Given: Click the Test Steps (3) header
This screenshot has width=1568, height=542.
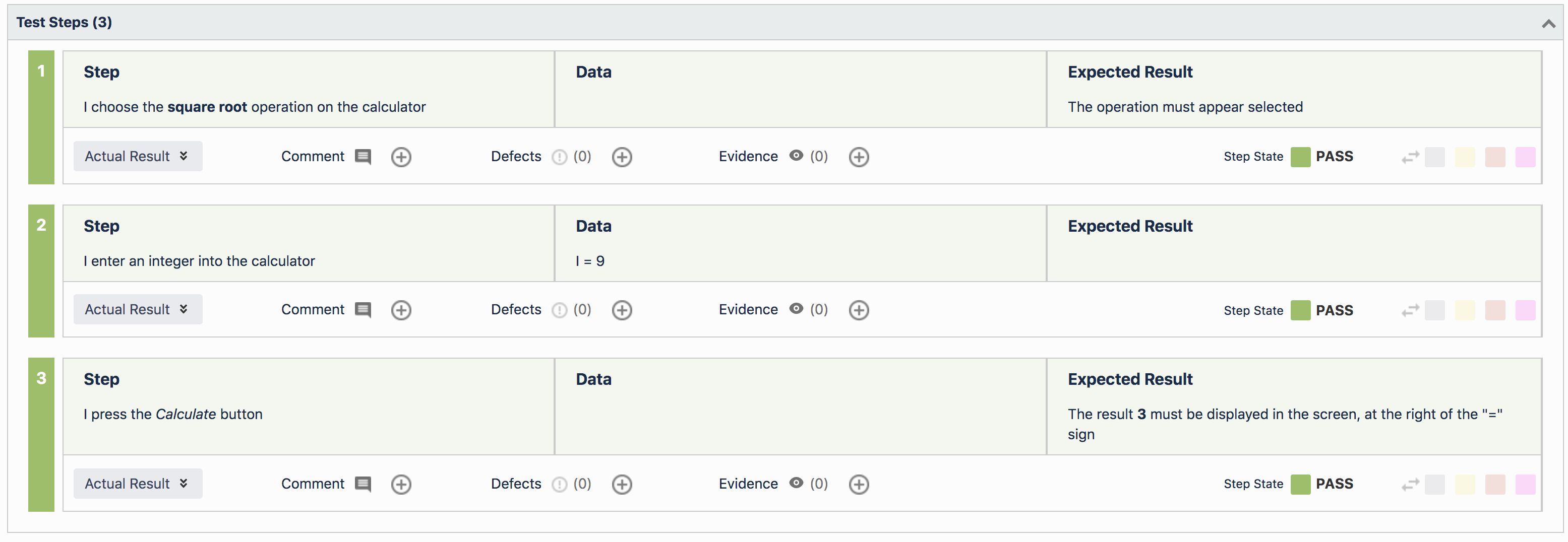Looking at the screenshot, I should point(64,23).
